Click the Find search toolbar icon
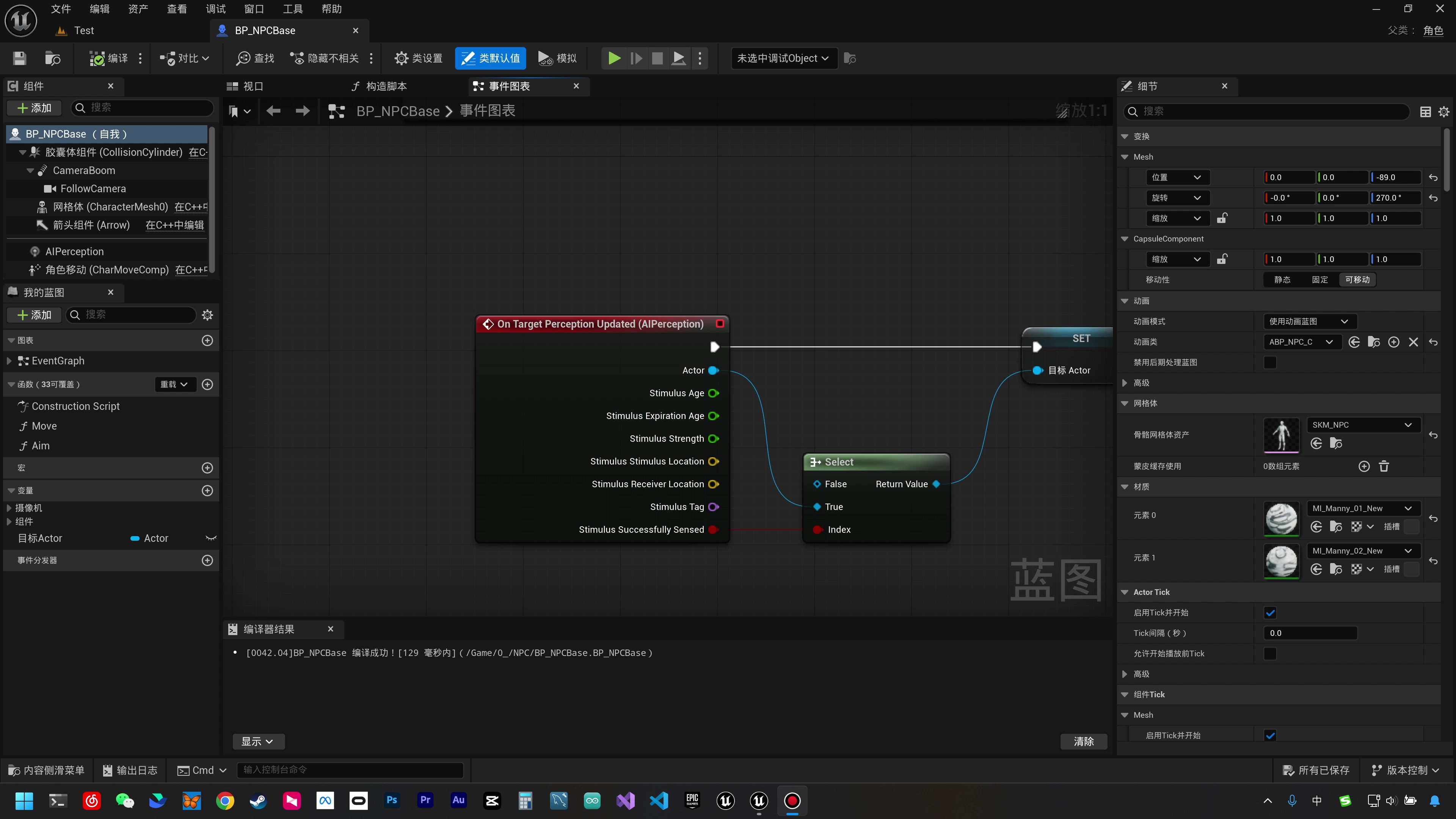The image size is (1456, 819). tap(255, 58)
